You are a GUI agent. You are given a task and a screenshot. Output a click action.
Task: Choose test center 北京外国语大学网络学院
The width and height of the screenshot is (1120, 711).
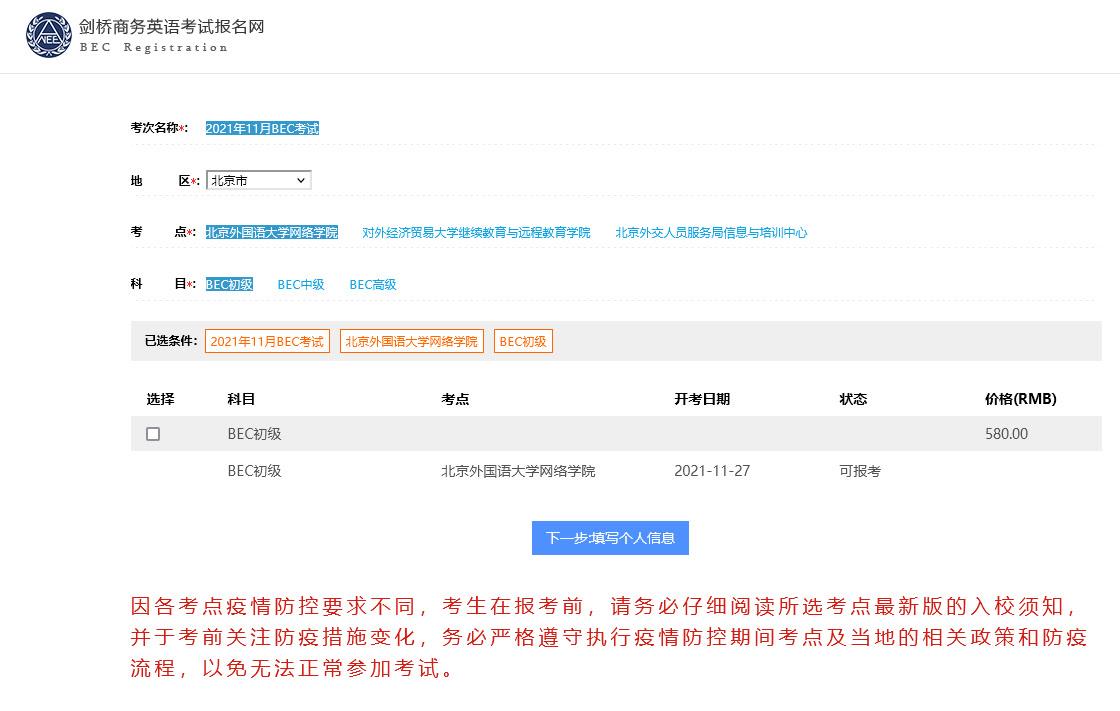point(271,232)
